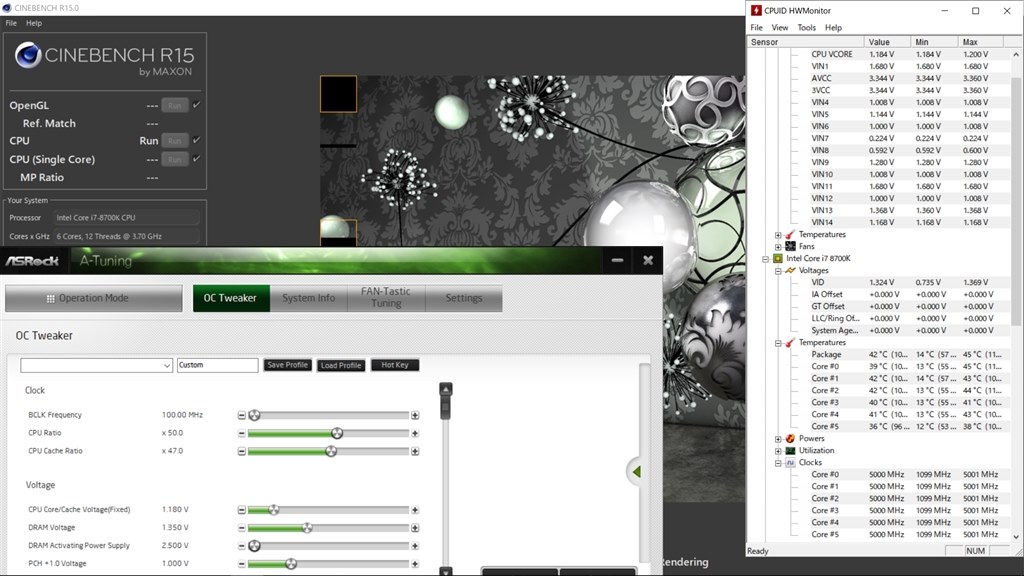Switch to the FAN-Tastic Tuning tab
Viewport: 1024px width, 576px height.
point(386,298)
